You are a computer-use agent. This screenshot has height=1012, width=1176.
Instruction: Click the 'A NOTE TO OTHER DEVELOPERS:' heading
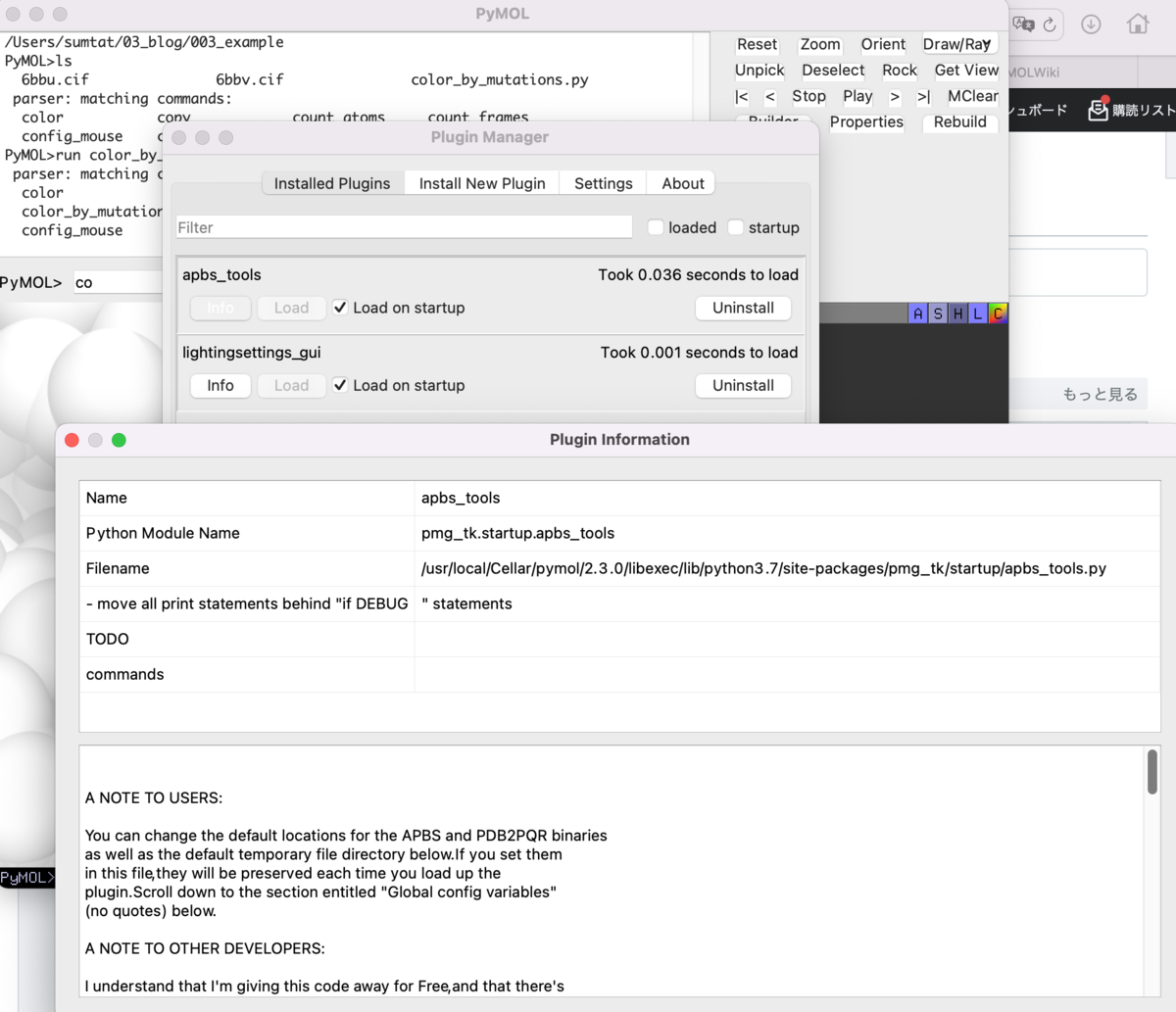205,948
